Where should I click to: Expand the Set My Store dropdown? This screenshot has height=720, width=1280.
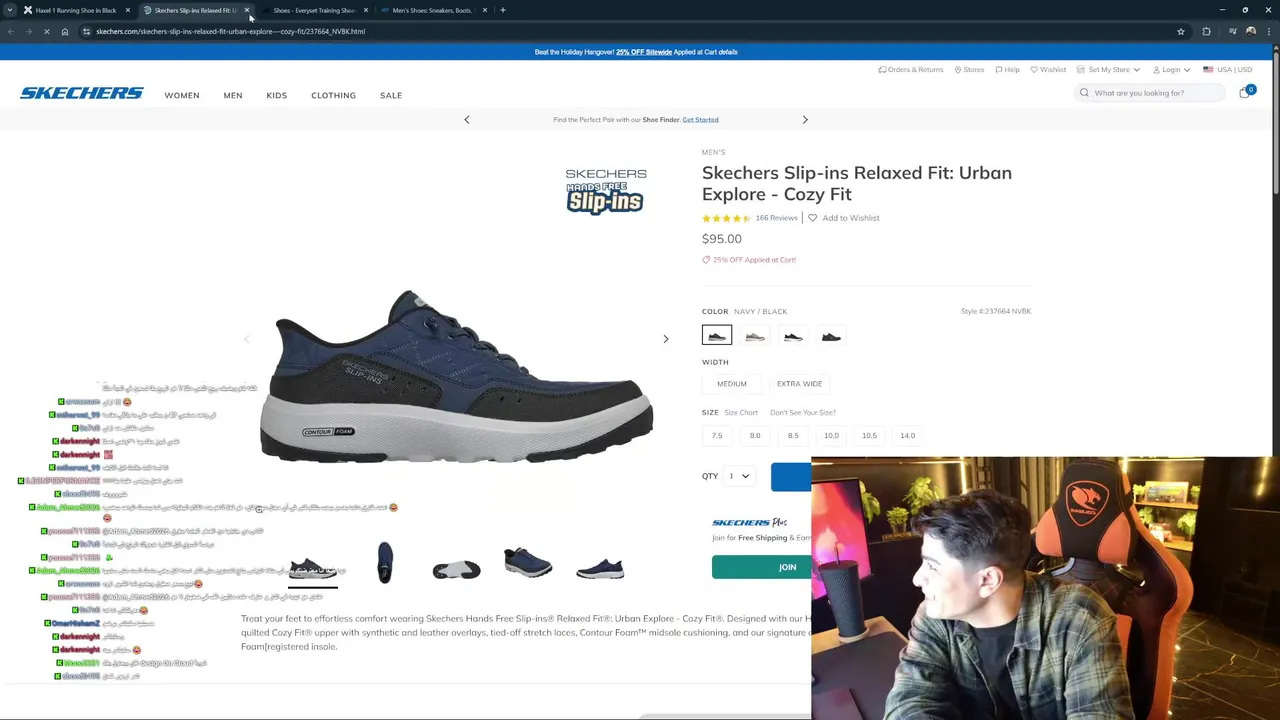[1108, 70]
